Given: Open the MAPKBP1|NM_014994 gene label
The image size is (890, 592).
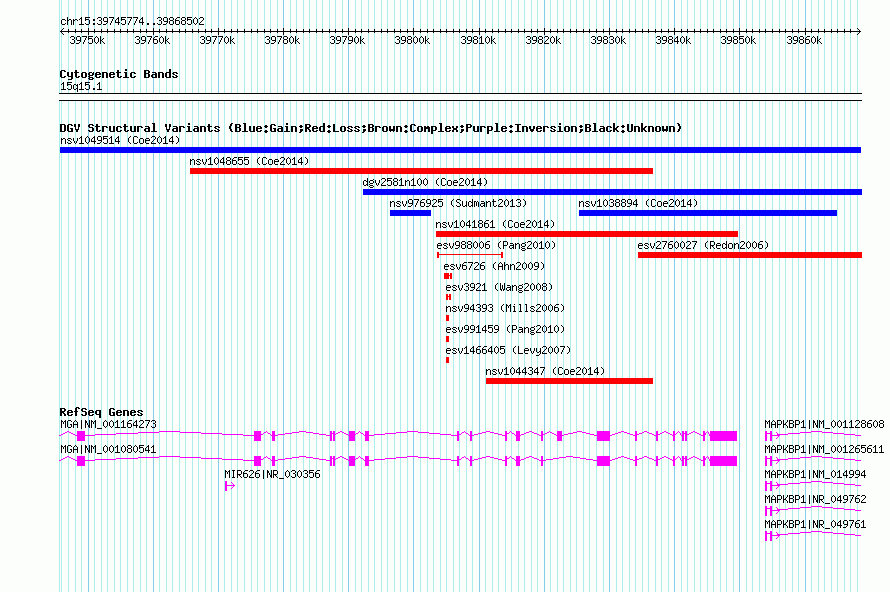Looking at the screenshot, I should click(x=815, y=474).
